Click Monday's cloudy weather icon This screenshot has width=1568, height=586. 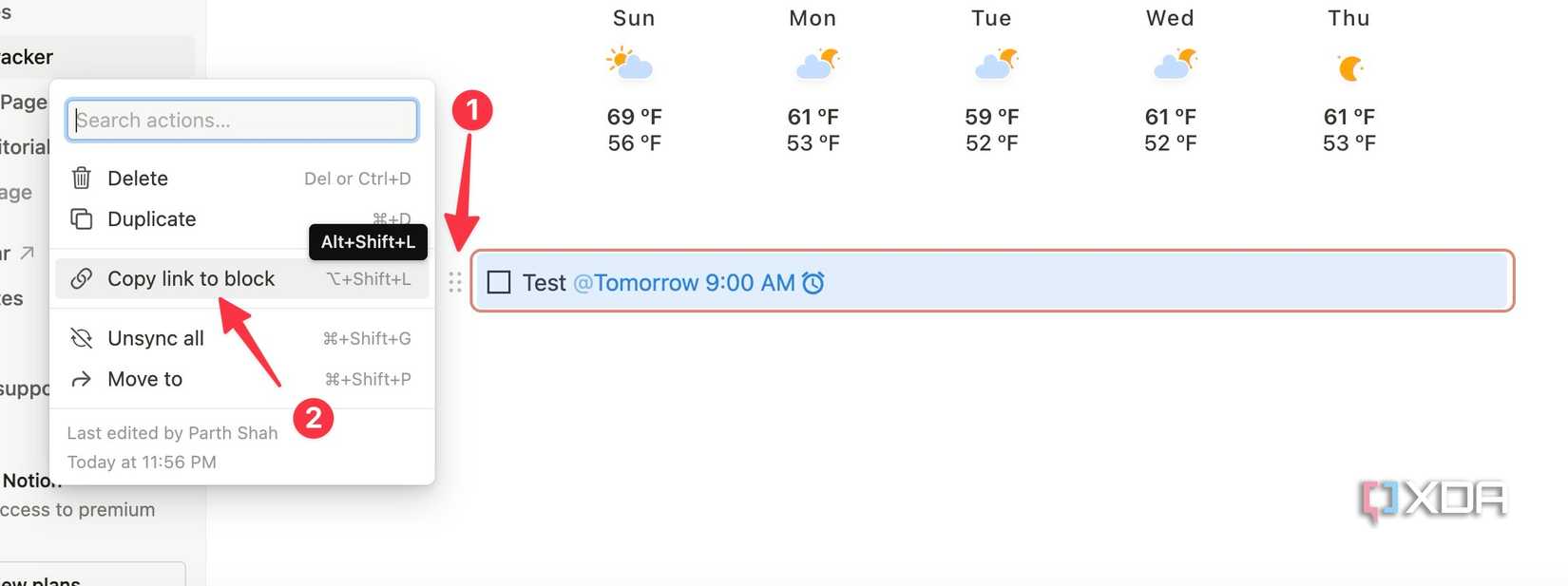pos(815,64)
